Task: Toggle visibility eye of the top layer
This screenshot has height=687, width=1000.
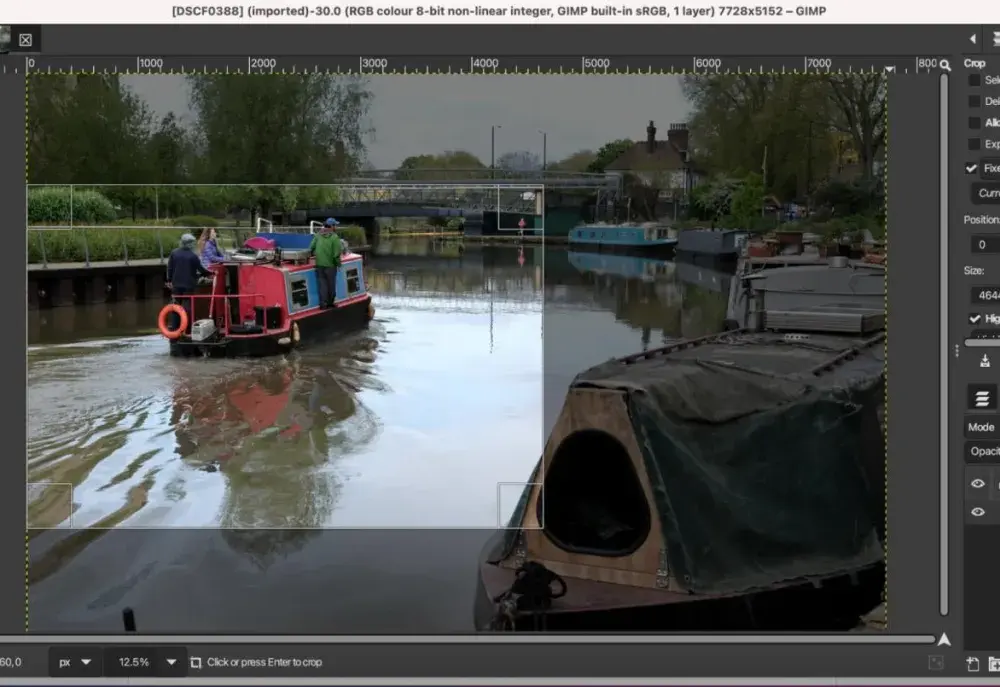Action: 978,484
